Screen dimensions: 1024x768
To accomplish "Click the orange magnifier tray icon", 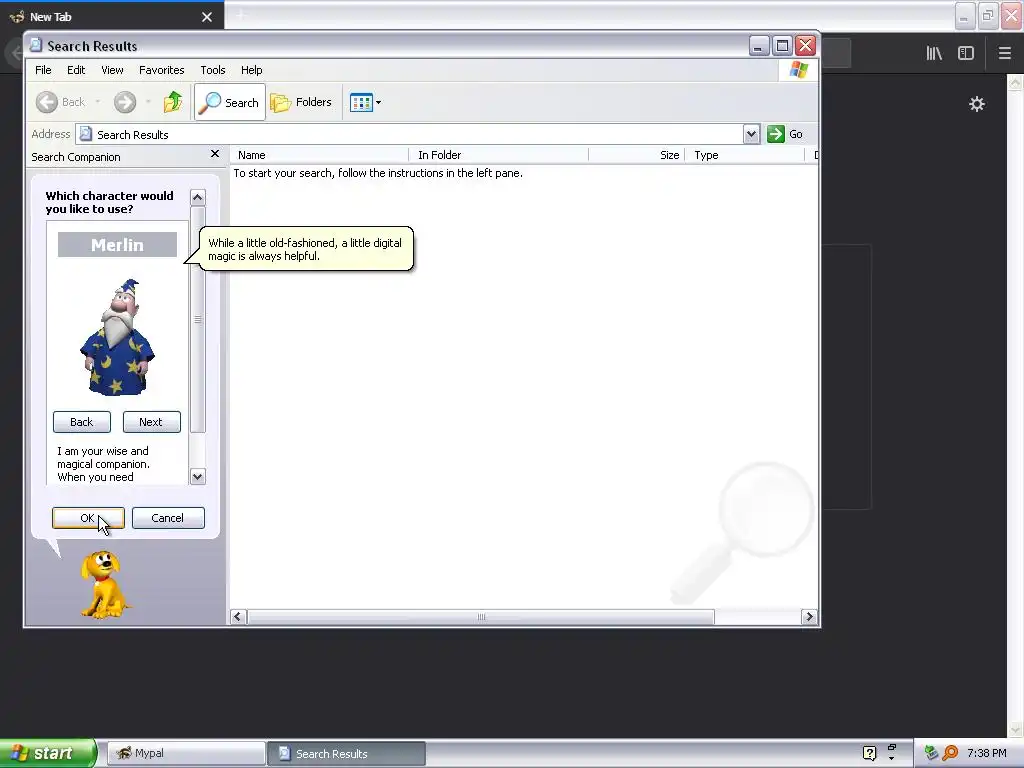I will coord(950,753).
